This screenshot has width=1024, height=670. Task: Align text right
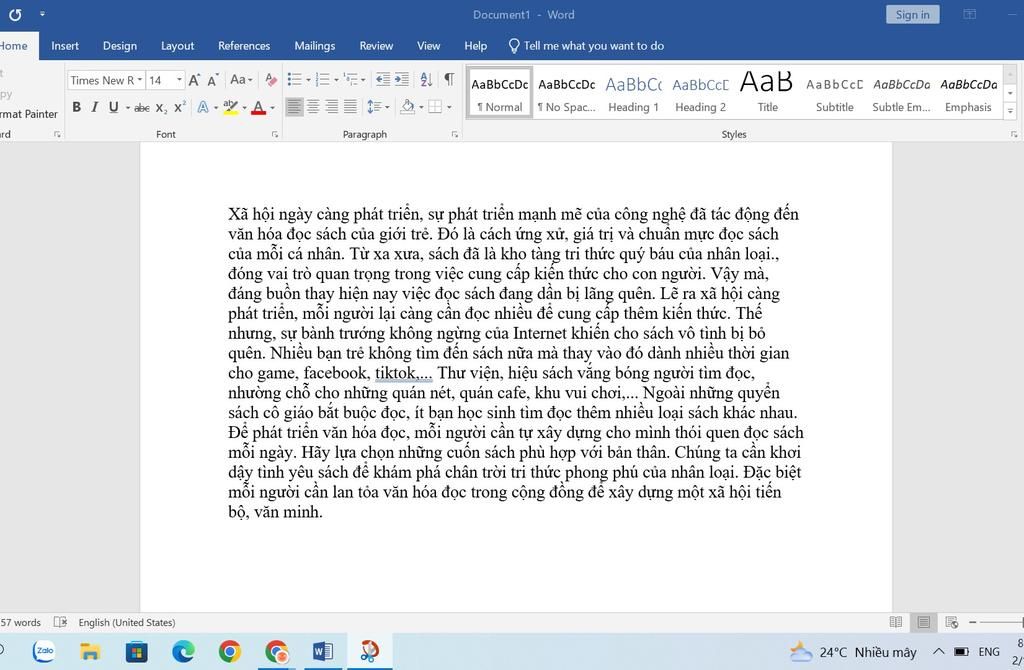pyautogui.click(x=332, y=107)
